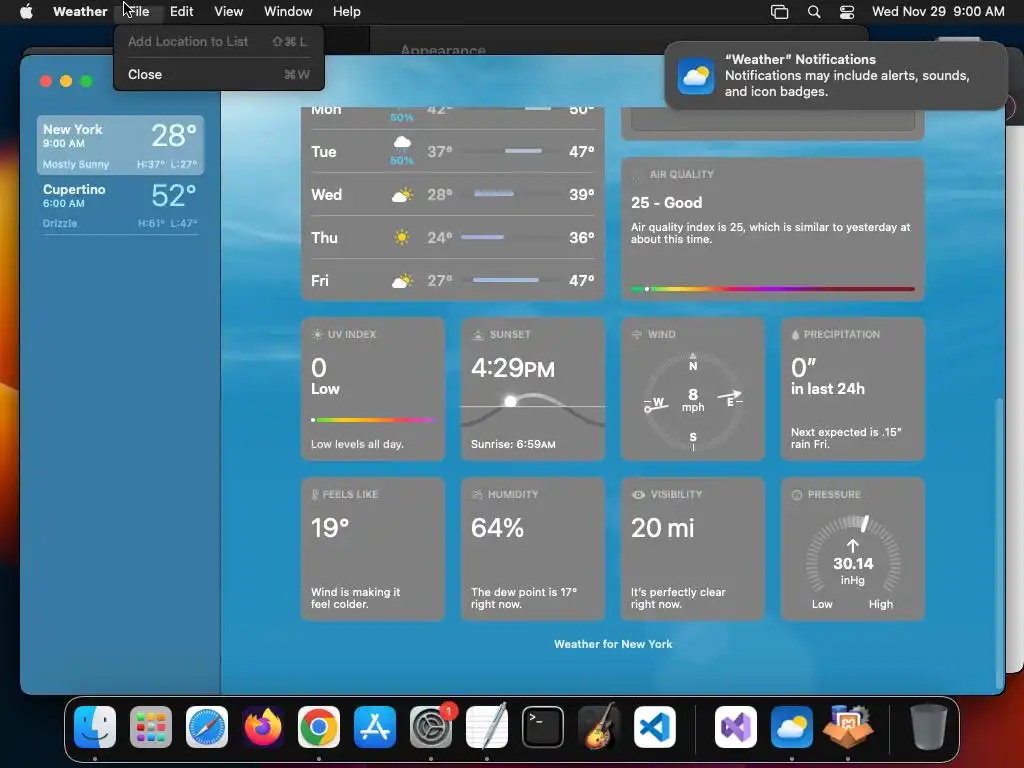Select Cupertino in the location list
Image resolution: width=1024 pixels, height=768 pixels.
click(x=120, y=205)
